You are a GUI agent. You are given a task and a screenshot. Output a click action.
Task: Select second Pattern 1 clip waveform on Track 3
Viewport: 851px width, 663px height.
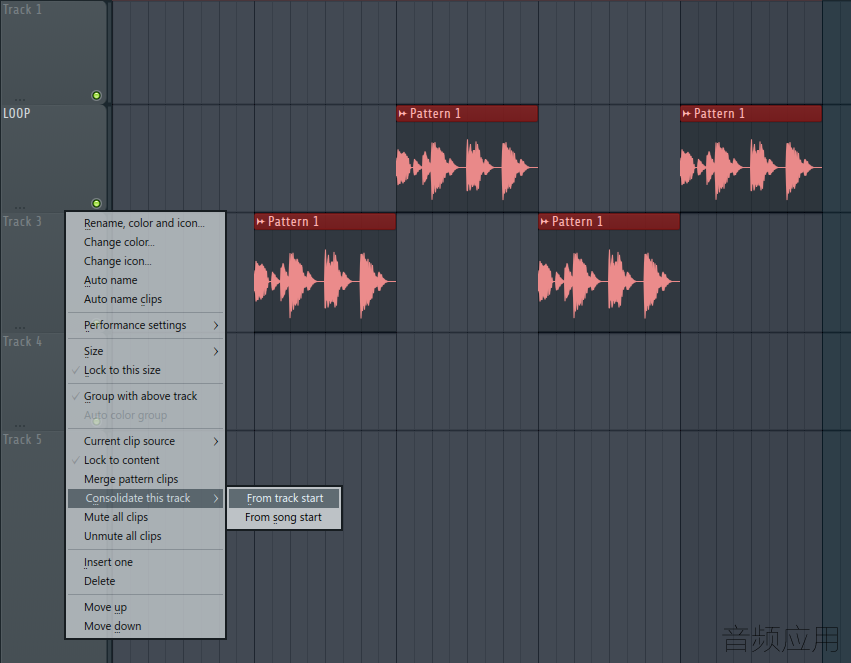[609, 281]
